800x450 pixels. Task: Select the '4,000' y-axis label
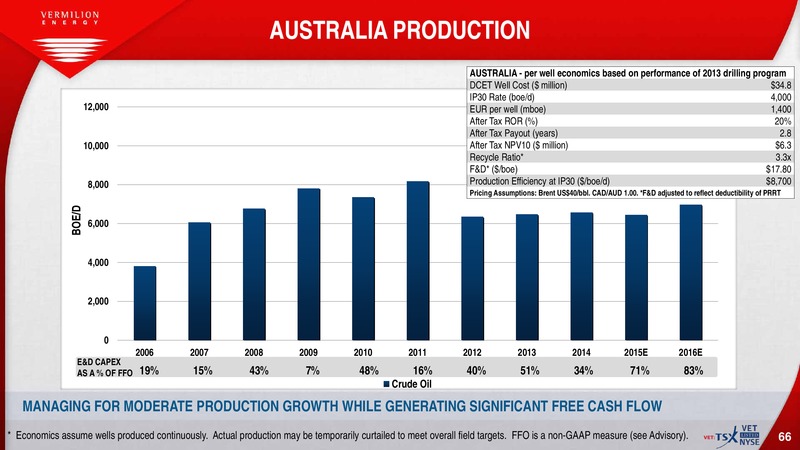[98, 263]
